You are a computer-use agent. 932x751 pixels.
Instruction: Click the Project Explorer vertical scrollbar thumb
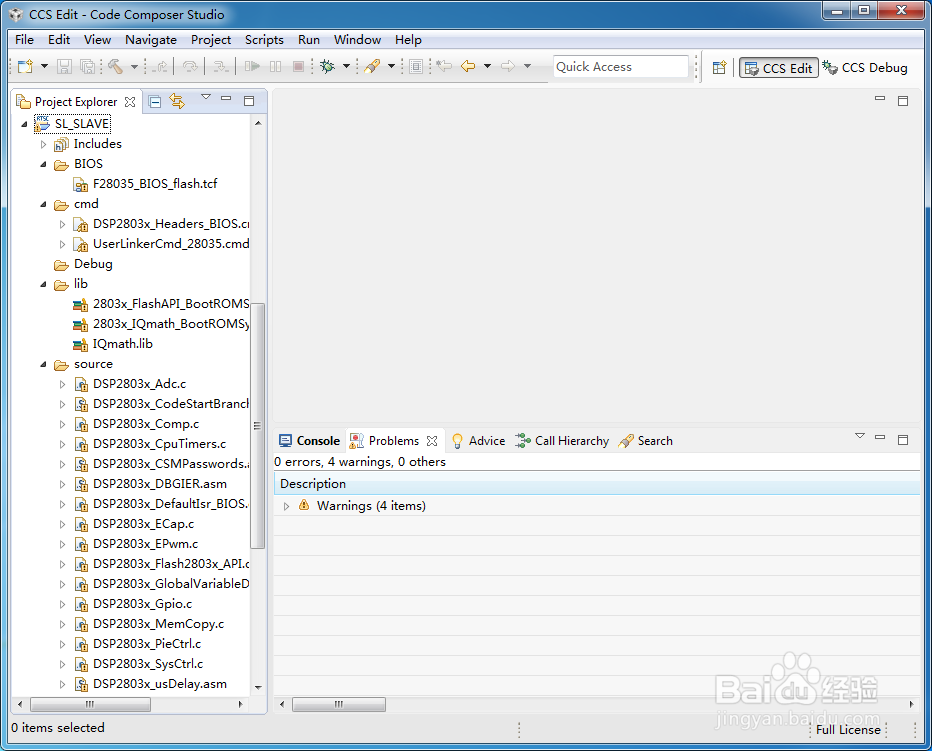tap(257, 426)
